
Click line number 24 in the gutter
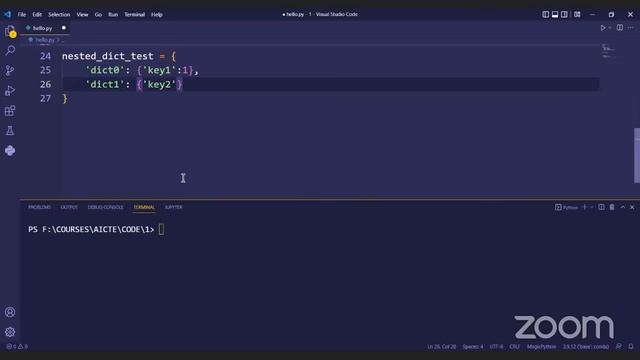pos(45,56)
